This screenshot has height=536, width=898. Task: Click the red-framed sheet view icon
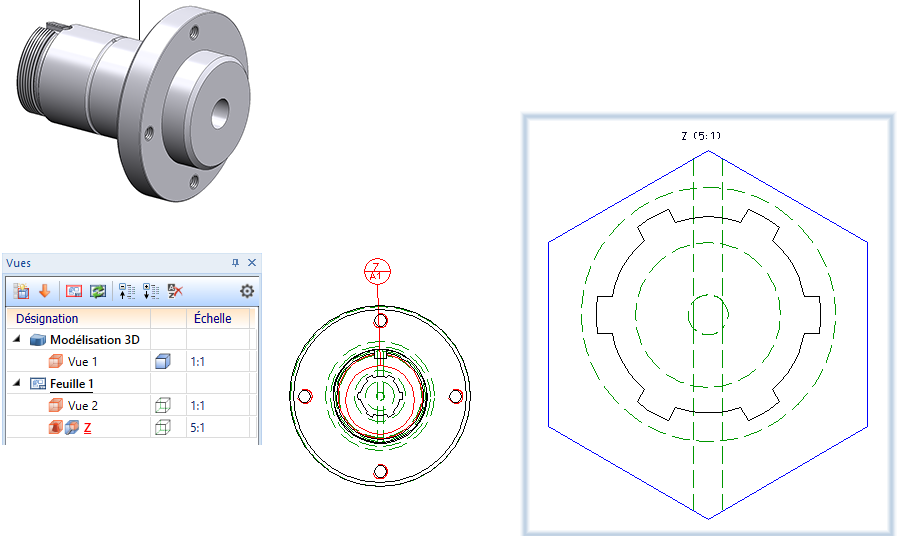[x=74, y=291]
